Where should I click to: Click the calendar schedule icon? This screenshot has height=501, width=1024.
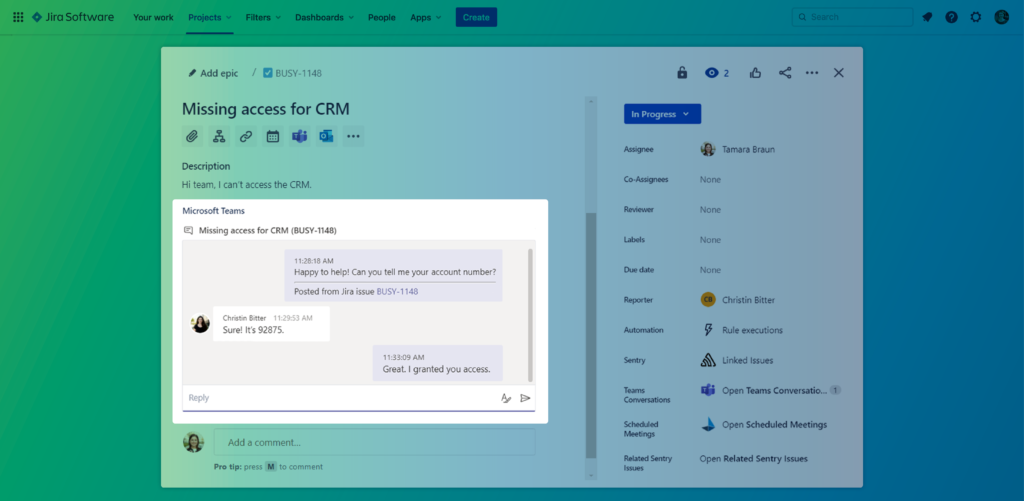click(272, 137)
